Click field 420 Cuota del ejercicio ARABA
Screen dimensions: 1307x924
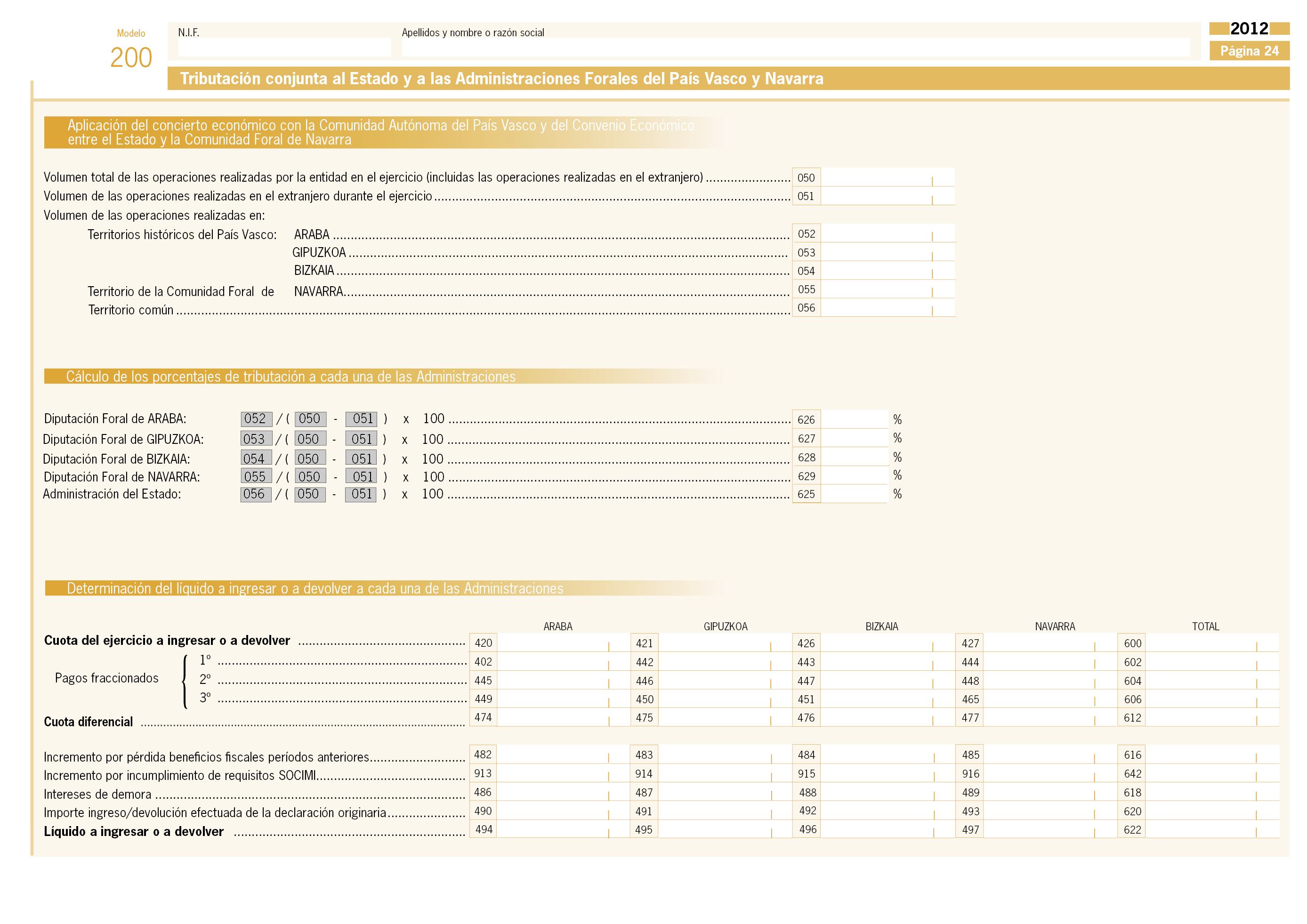tap(563, 643)
